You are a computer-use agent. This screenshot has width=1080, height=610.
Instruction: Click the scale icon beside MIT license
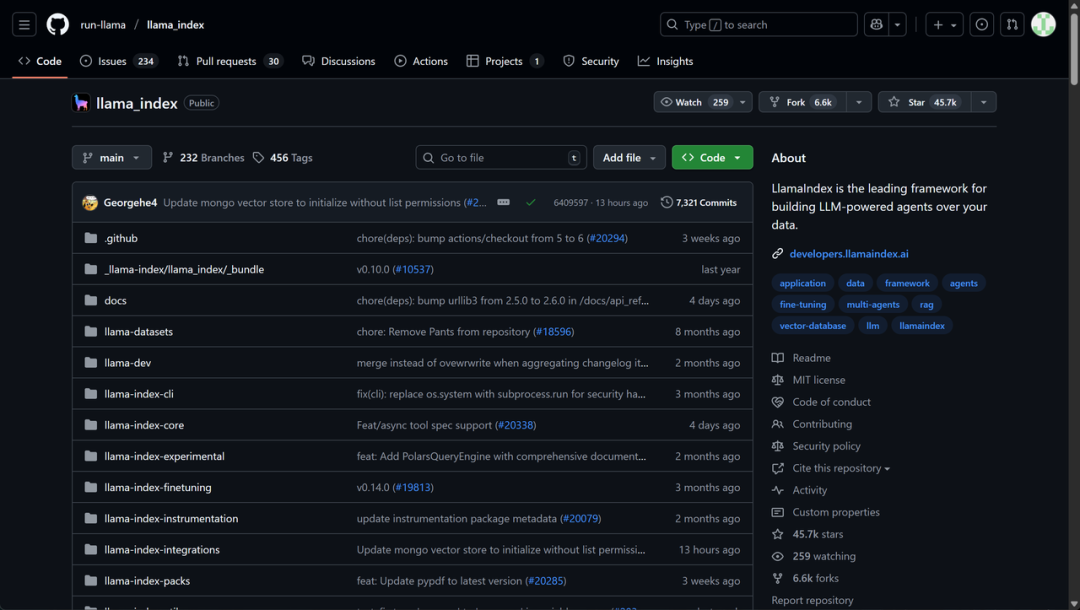pyautogui.click(x=778, y=380)
